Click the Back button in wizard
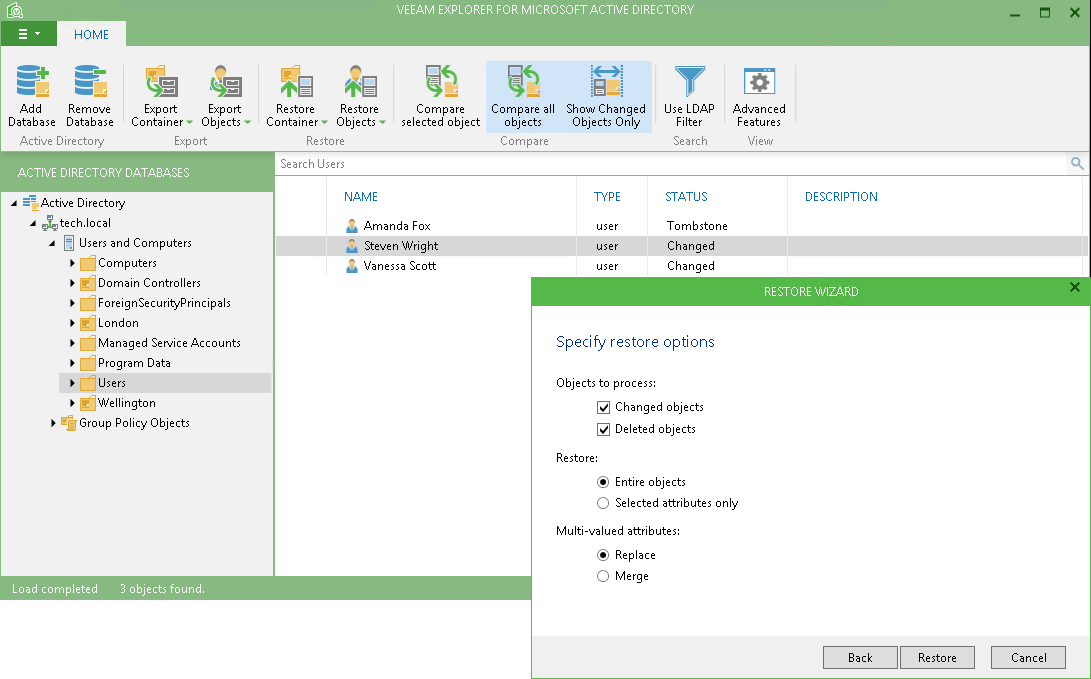1091x679 pixels. click(x=860, y=657)
